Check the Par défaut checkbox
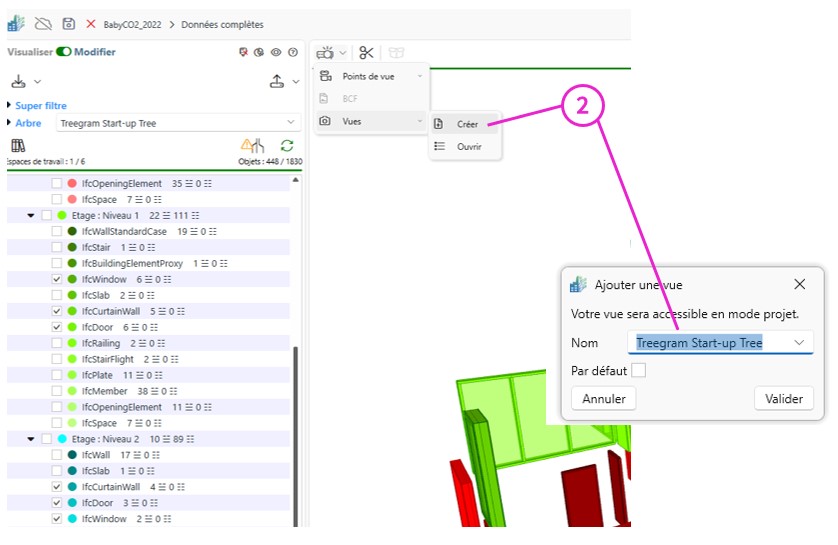The image size is (838, 545). (638, 371)
